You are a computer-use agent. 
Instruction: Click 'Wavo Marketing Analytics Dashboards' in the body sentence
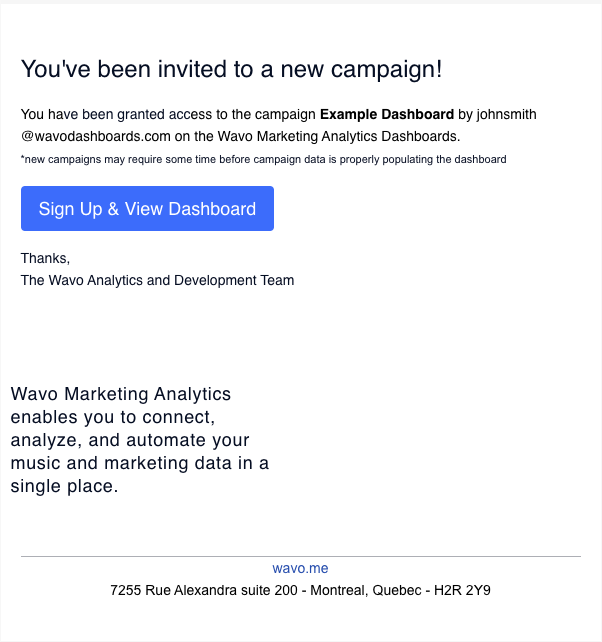coord(337,136)
